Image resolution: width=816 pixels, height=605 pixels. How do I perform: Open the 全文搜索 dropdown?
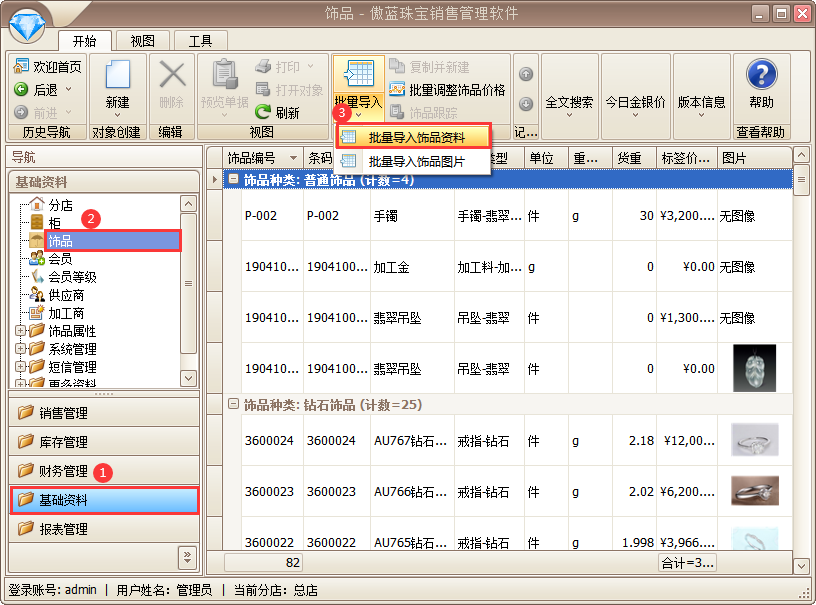pos(569,97)
